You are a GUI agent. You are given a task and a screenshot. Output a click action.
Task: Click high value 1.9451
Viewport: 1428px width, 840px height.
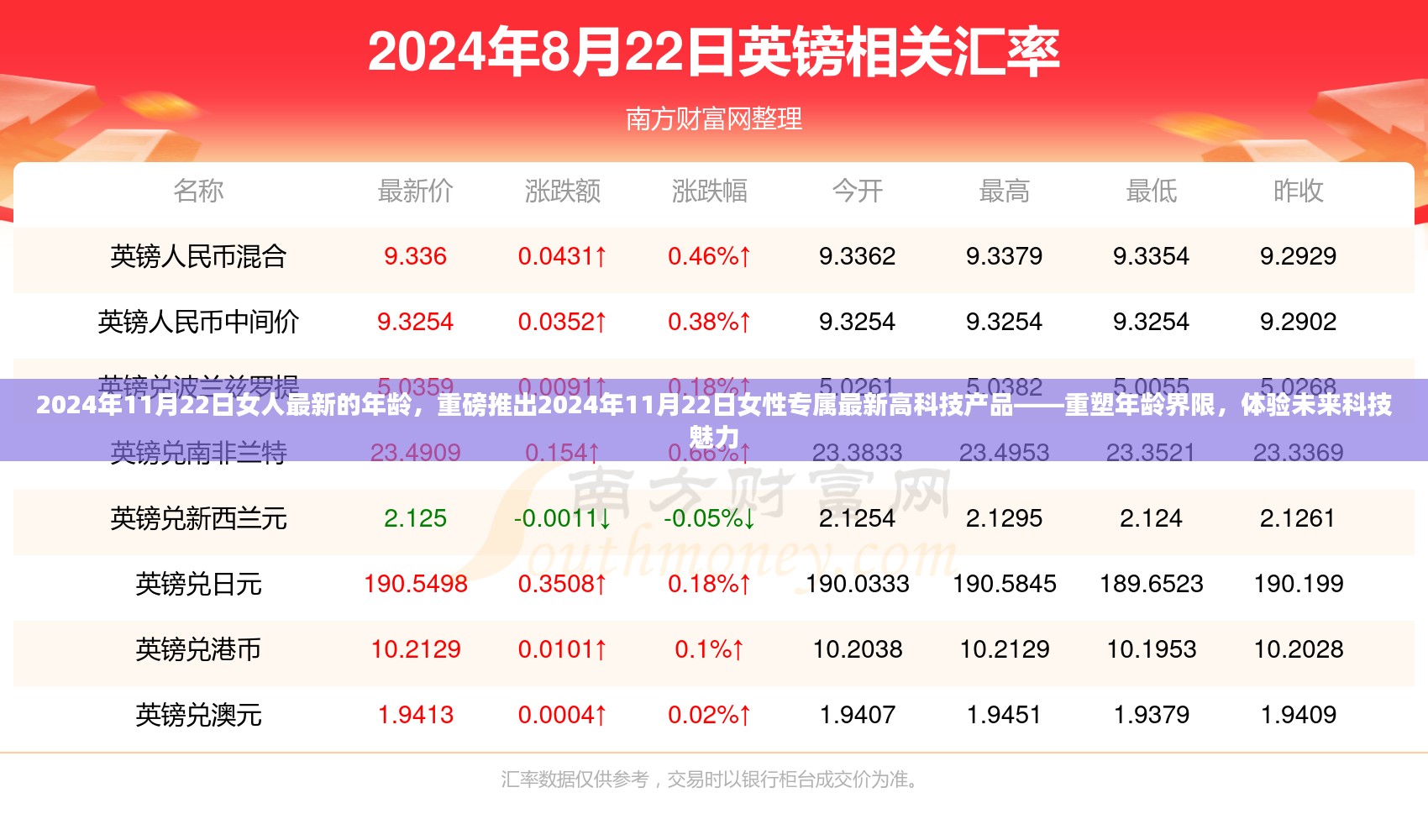pyautogui.click(x=1004, y=715)
